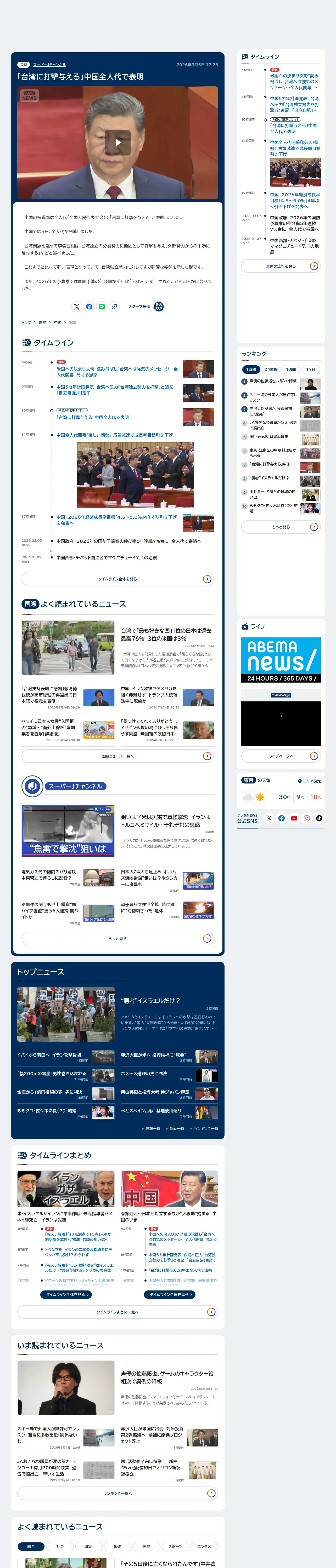Select the 1週間 ranking tab
Viewport: 336px width, 1568px height.
point(291,370)
